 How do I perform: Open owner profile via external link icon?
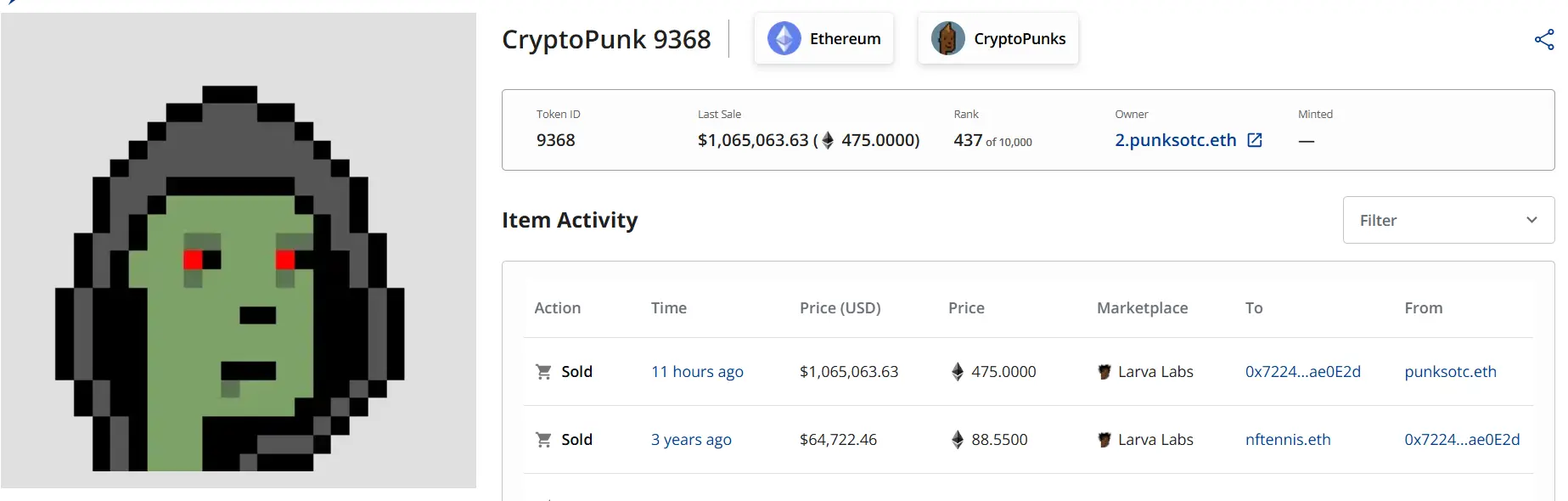(x=1255, y=140)
